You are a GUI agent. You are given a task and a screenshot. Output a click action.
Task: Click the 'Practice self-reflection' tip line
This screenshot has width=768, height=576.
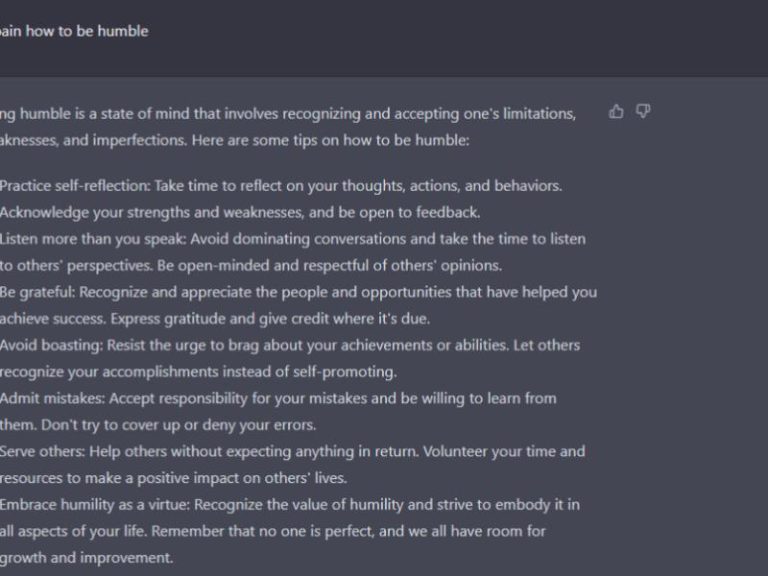click(x=281, y=186)
